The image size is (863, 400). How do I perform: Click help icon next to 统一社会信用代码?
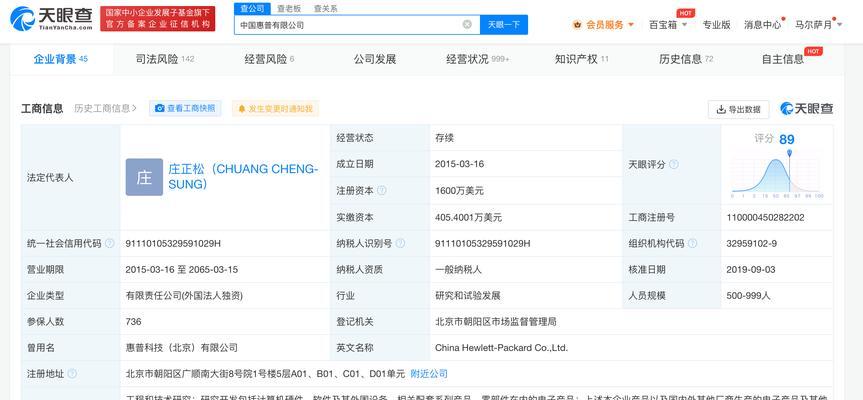click(110, 243)
